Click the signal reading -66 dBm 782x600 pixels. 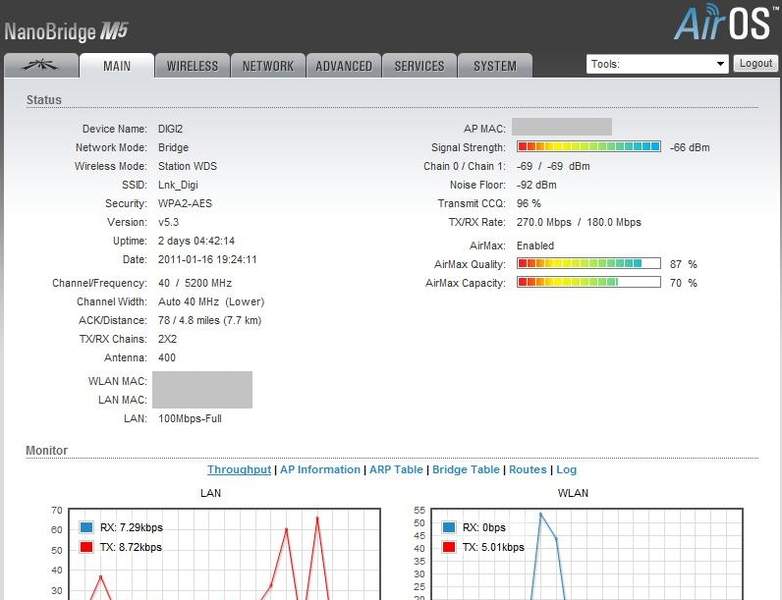[690, 147]
